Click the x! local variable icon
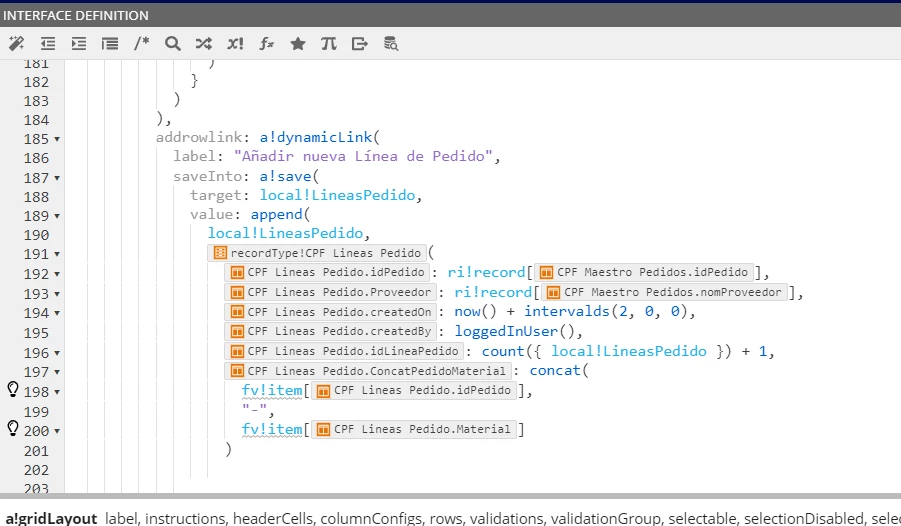This screenshot has width=901, height=526. 235,44
